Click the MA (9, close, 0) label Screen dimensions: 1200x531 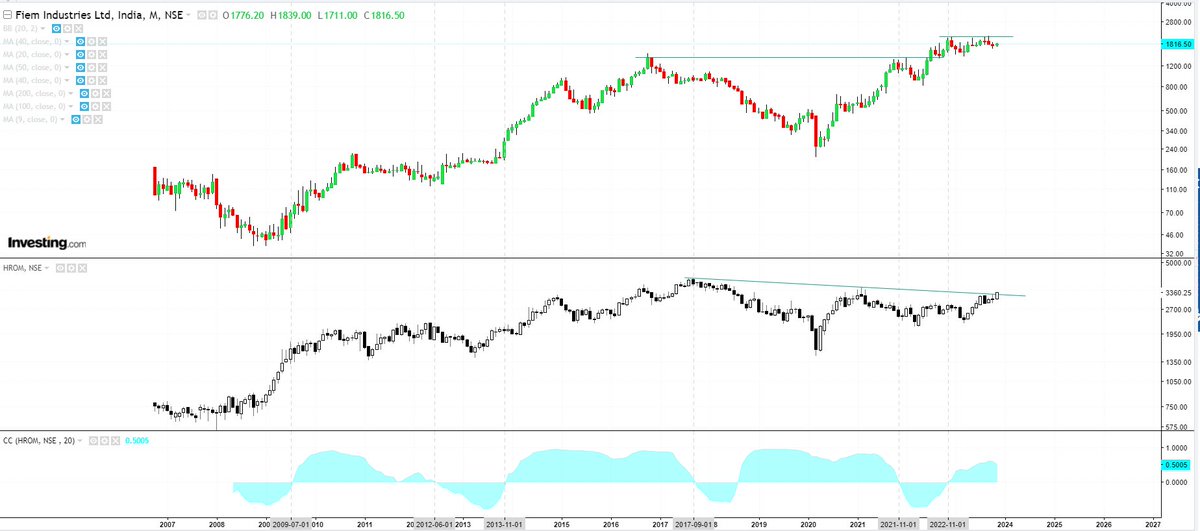(x=30, y=120)
